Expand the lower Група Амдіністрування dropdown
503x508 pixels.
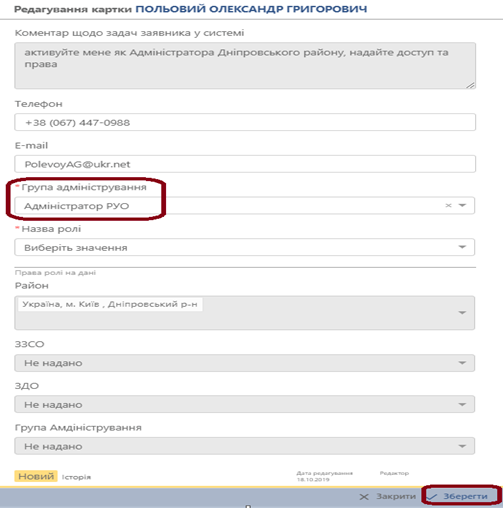tap(244, 446)
